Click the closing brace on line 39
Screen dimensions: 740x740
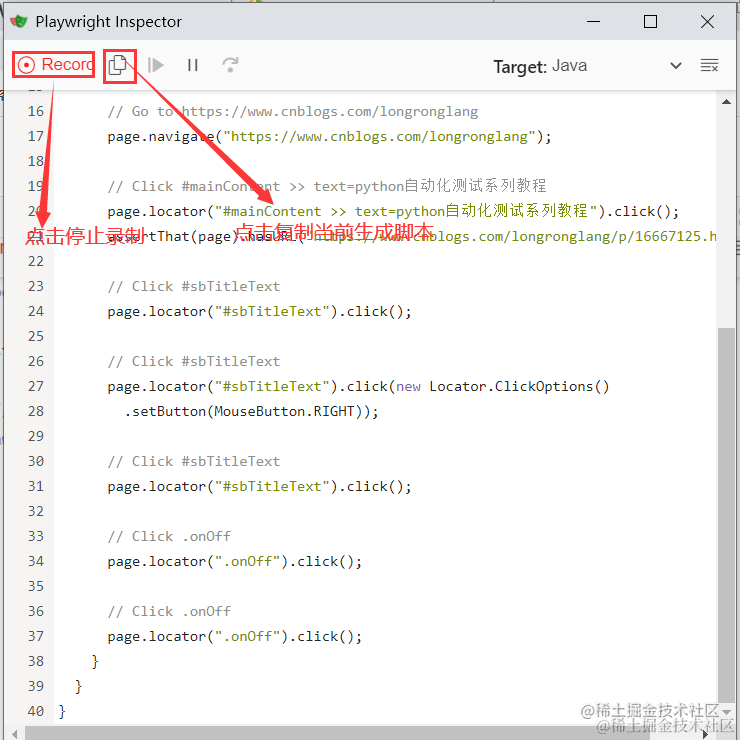click(78, 687)
